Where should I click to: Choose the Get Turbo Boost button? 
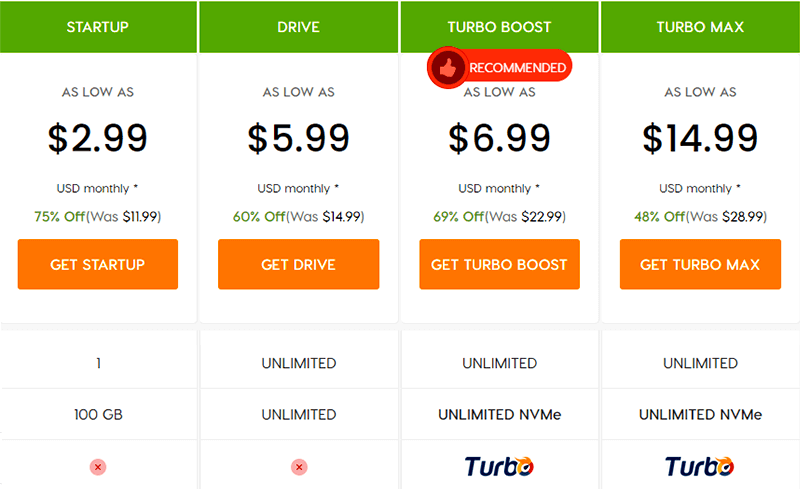[499, 265]
